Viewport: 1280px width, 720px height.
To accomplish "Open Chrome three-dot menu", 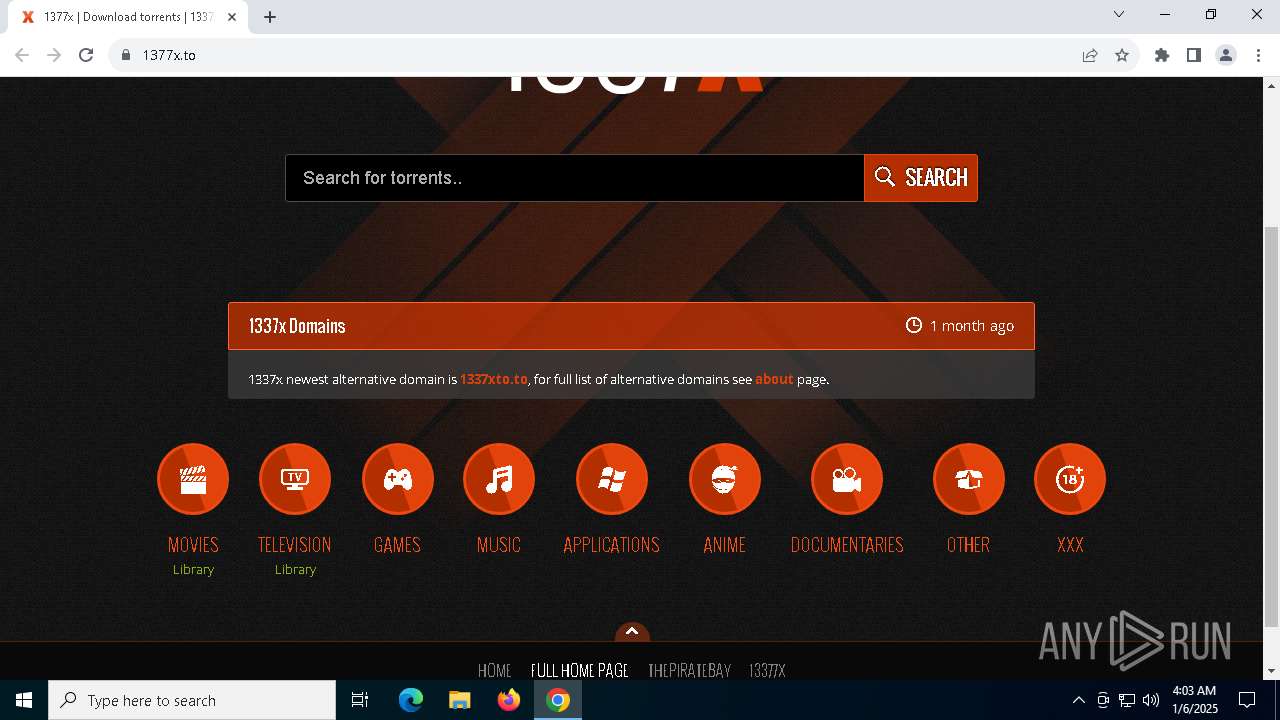I will (1258, 55).
